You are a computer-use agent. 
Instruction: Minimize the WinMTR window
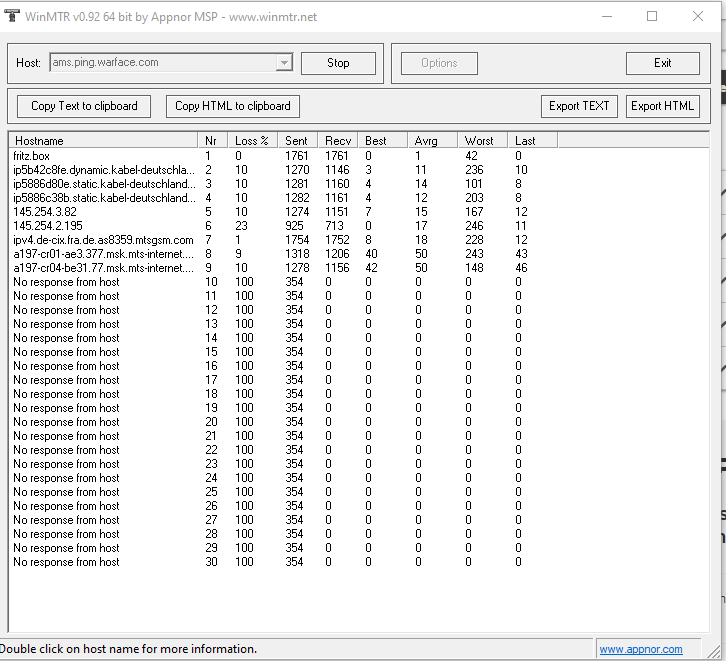607,16
